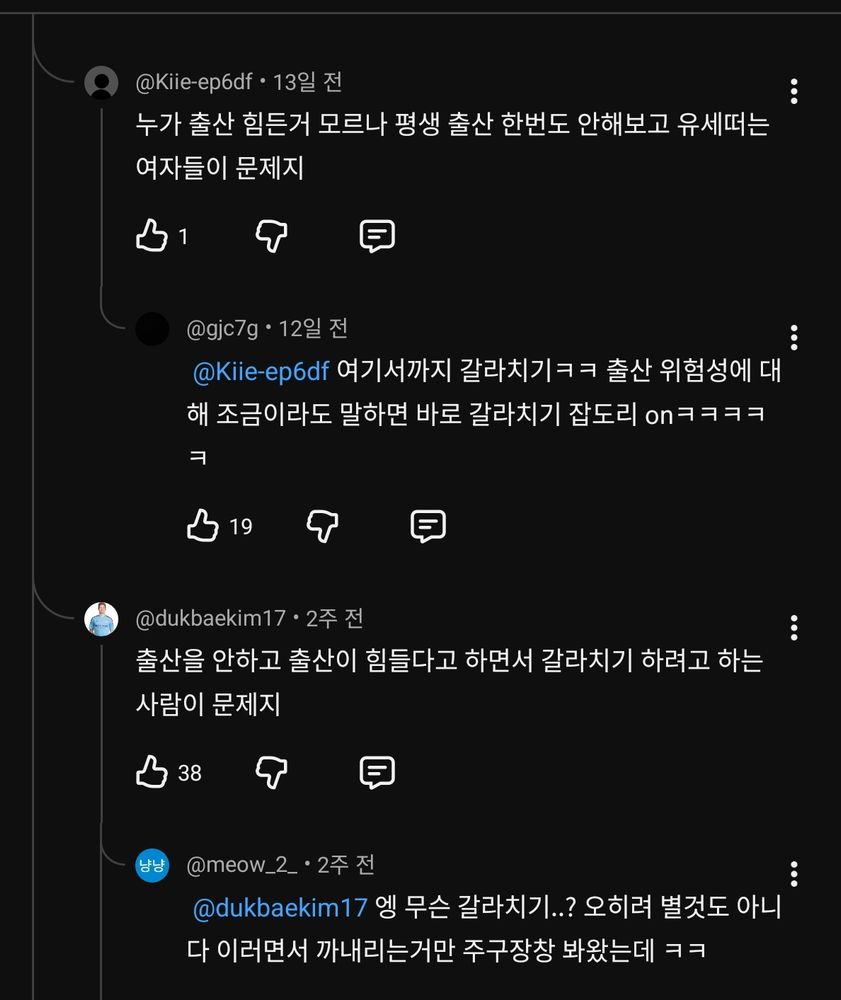
Task: View @dukbaekim17 profile picture
Action: tap(101, 619)
